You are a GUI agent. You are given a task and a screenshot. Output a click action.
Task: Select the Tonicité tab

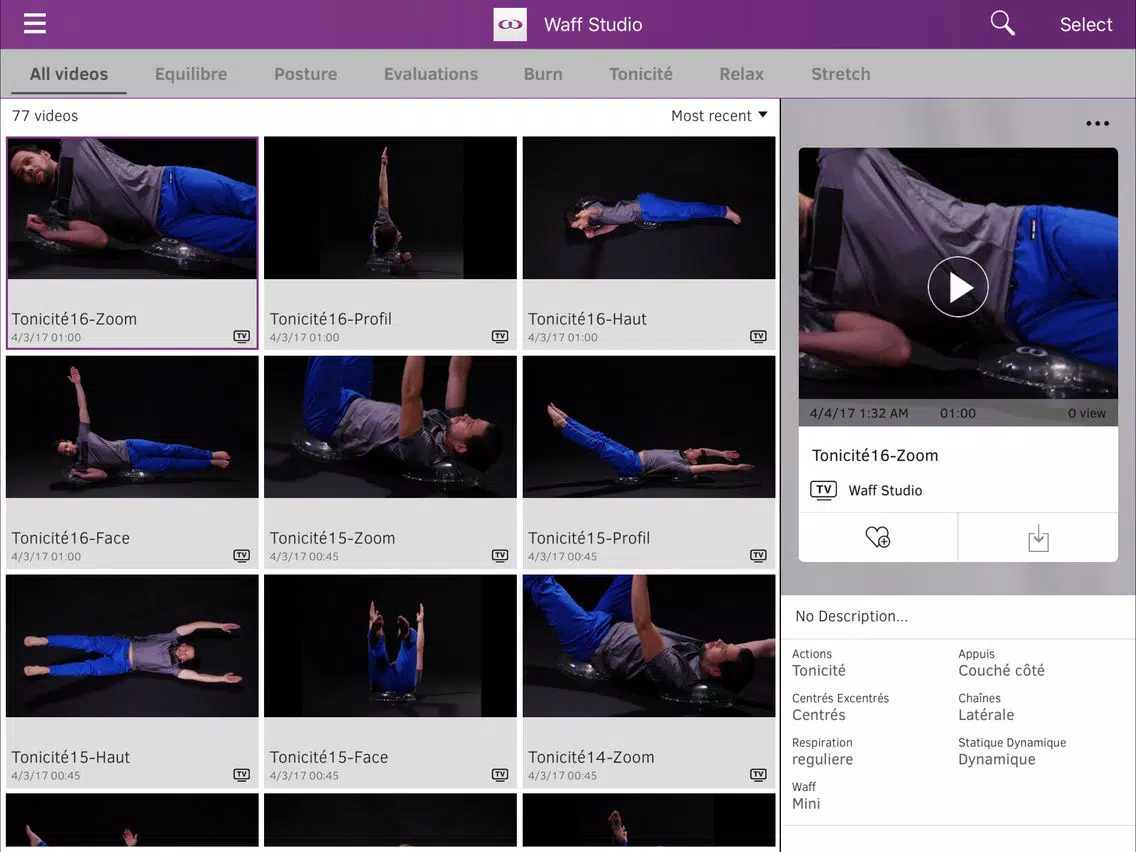640,74
